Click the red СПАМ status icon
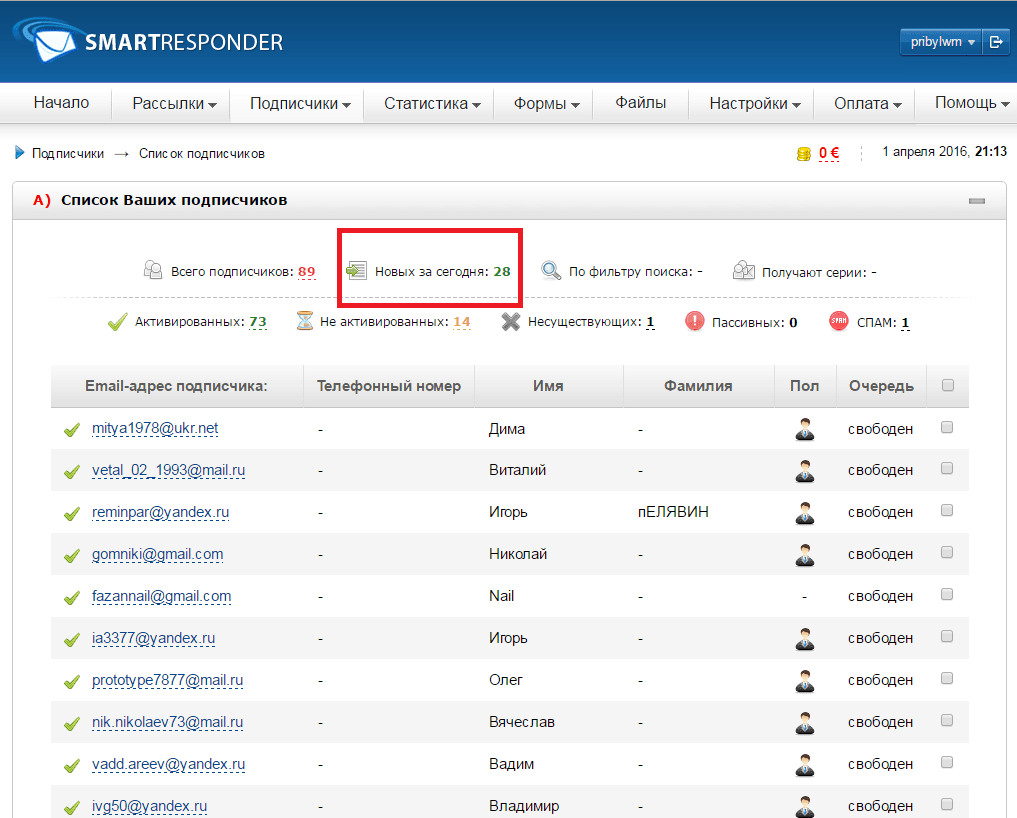The image size is (1017, 818). [838, 321]
